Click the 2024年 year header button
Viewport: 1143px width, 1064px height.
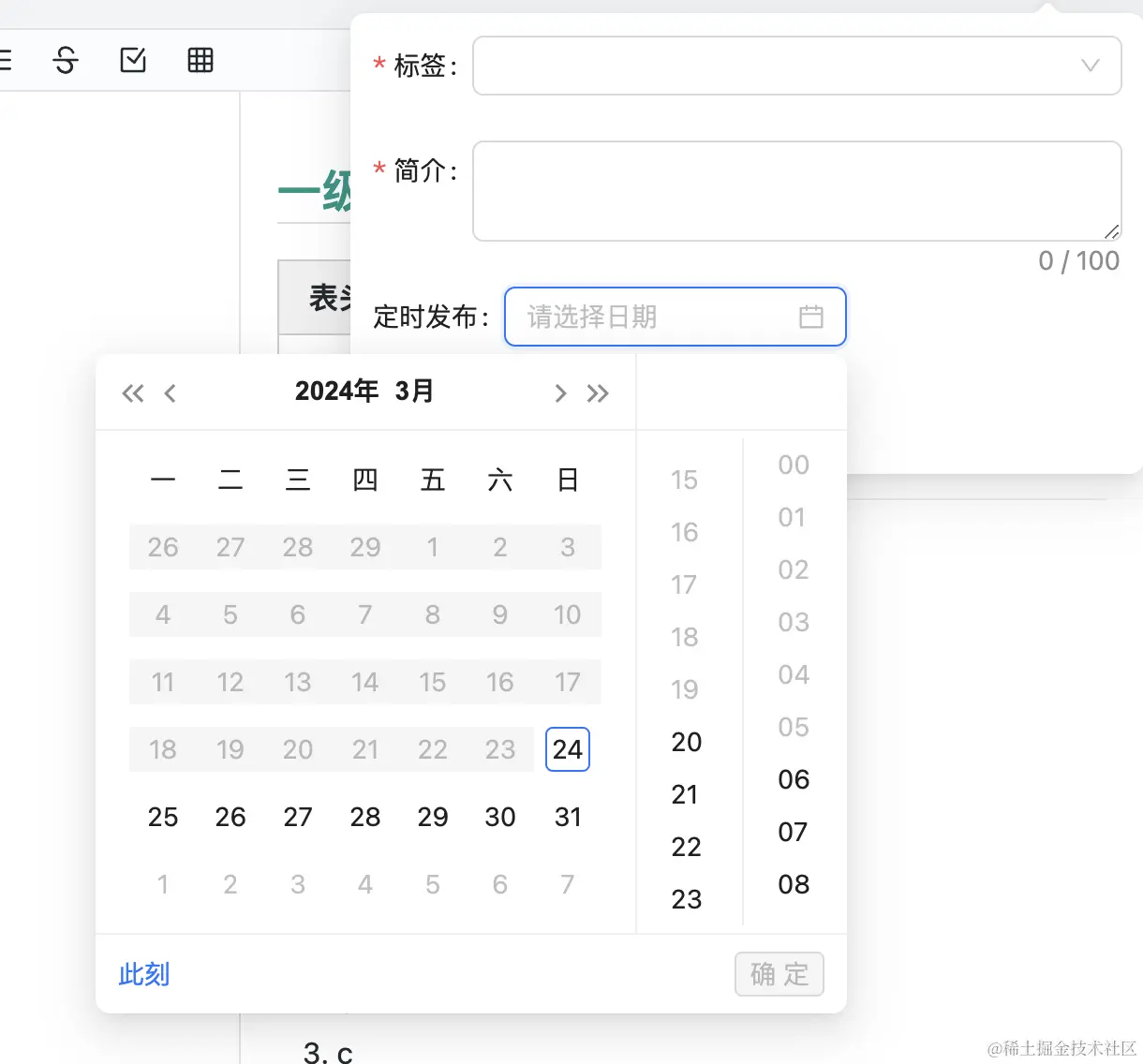click(x=337, y=392)
